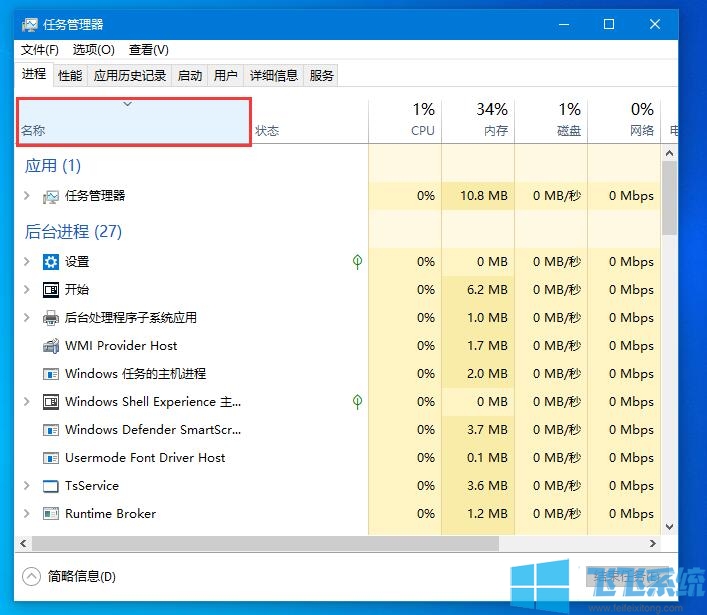Click the 3.6 MB memory value
The width and height of the screenshot is (707, 615).
[x=487, y=486]
